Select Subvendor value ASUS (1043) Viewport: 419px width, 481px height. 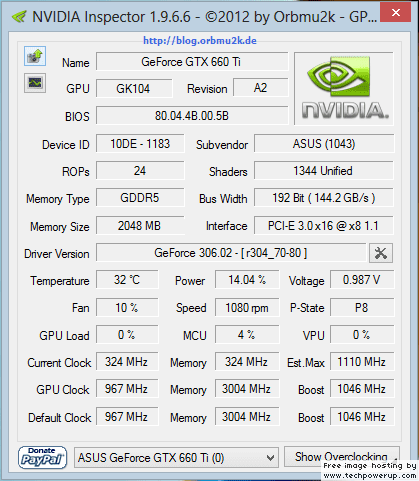(x=324, y=144)
